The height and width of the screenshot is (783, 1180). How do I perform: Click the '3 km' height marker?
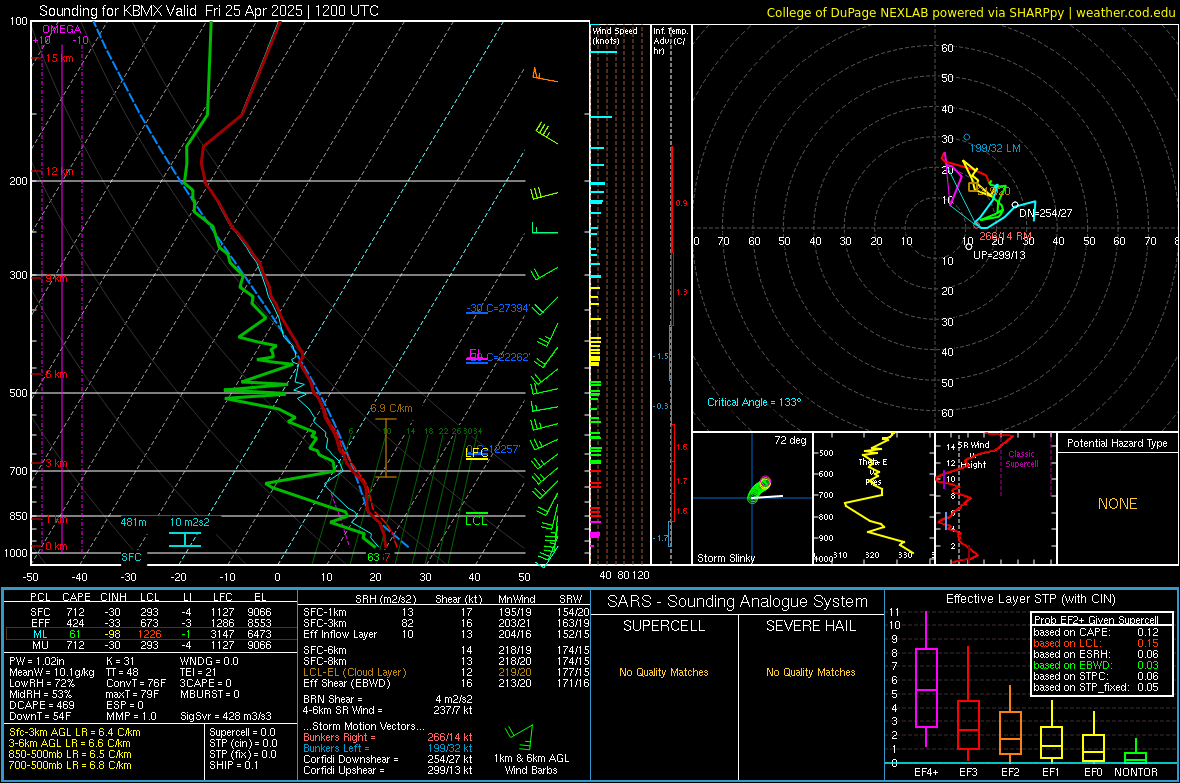click(56, 463)
